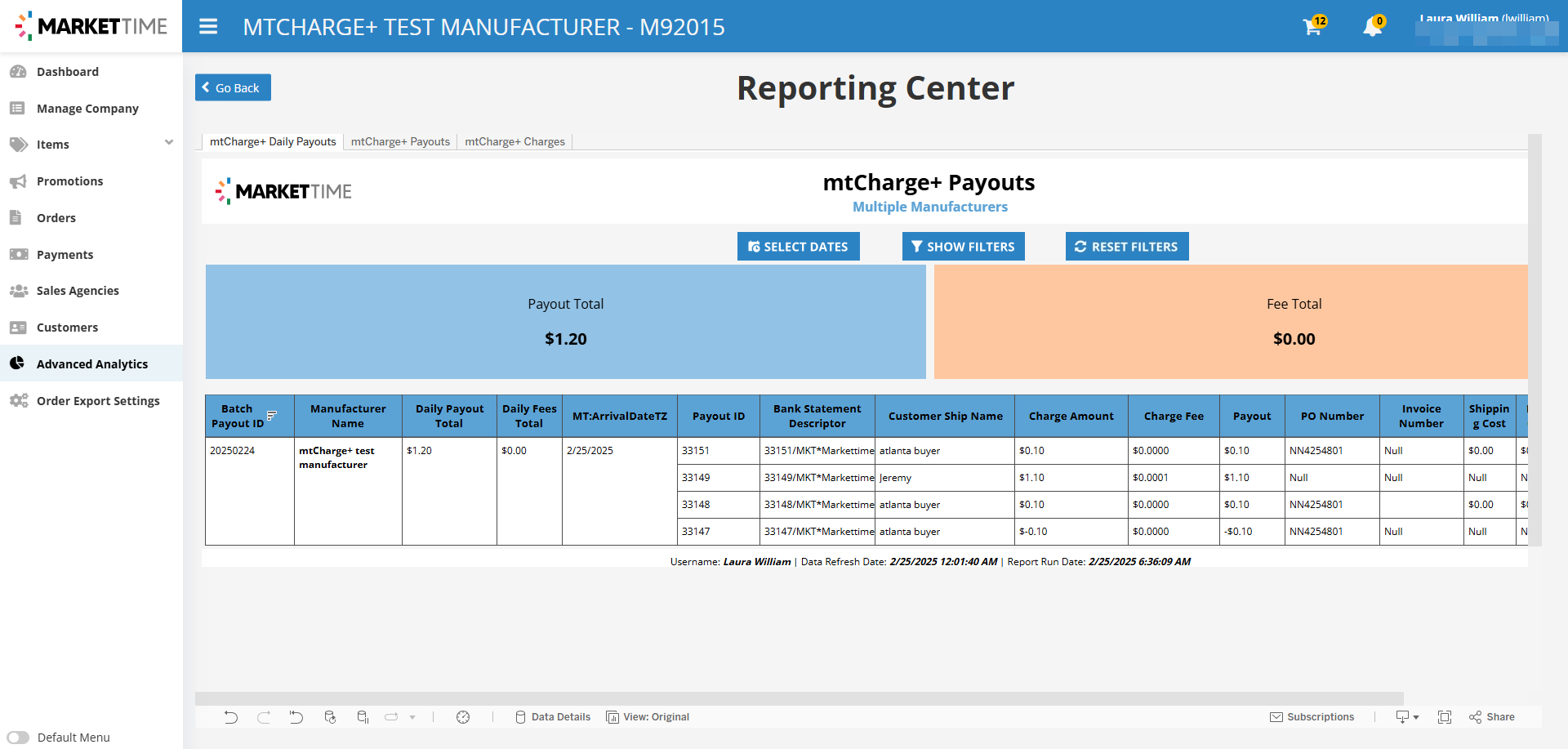Click the SHOW FILTERS button

point(963,246)
